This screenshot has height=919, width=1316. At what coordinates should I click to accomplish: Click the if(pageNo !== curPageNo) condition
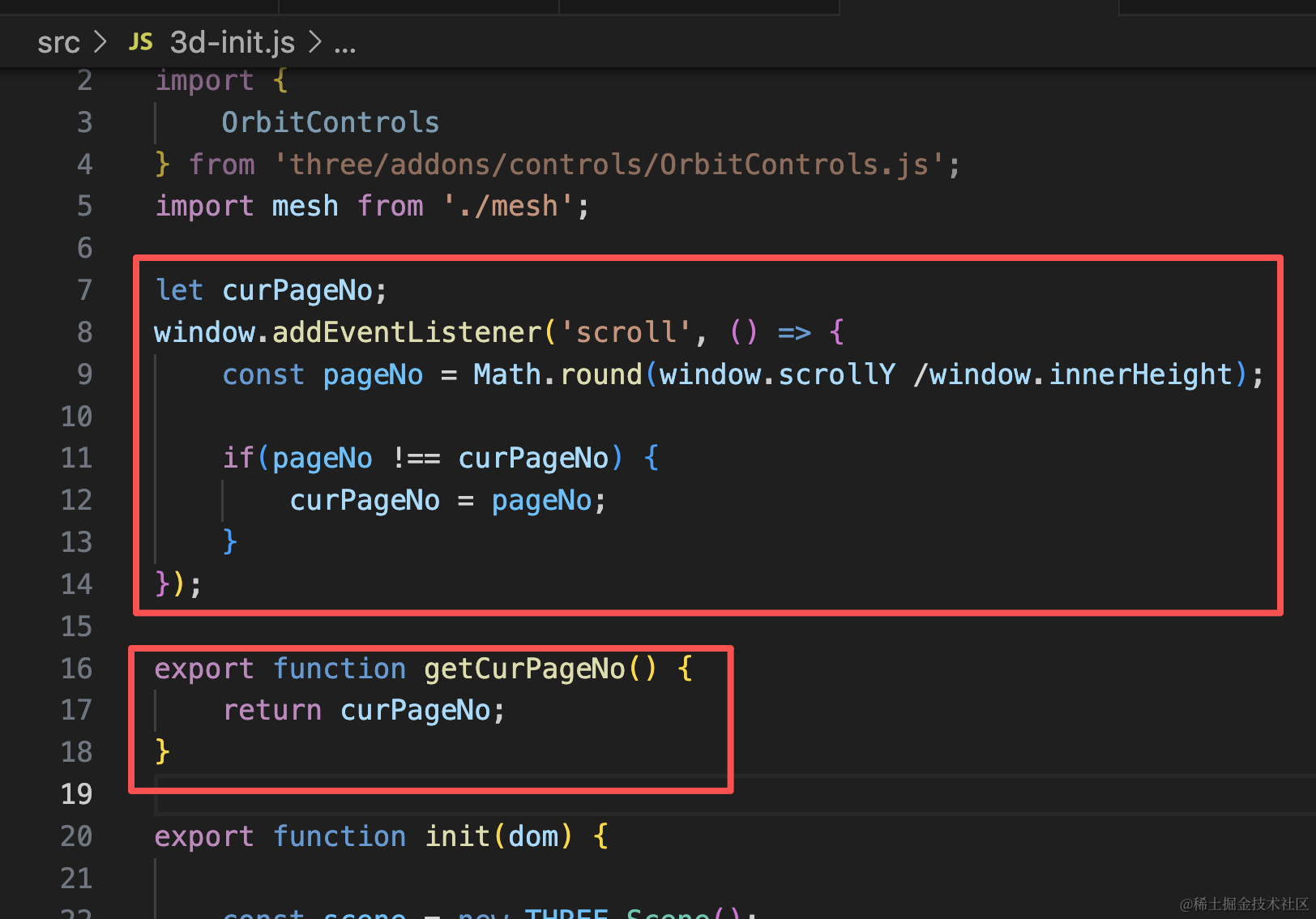tap(423, 458)
